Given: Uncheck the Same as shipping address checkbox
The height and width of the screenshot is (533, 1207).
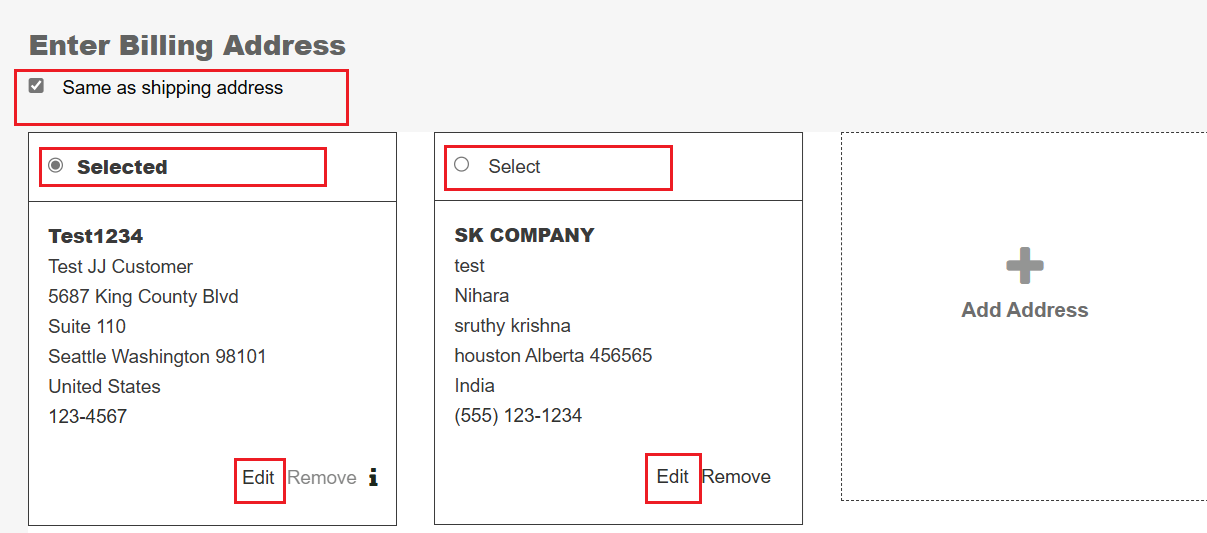Looking at the screenshot, I should pyautogui.click(x=37, y=87).
